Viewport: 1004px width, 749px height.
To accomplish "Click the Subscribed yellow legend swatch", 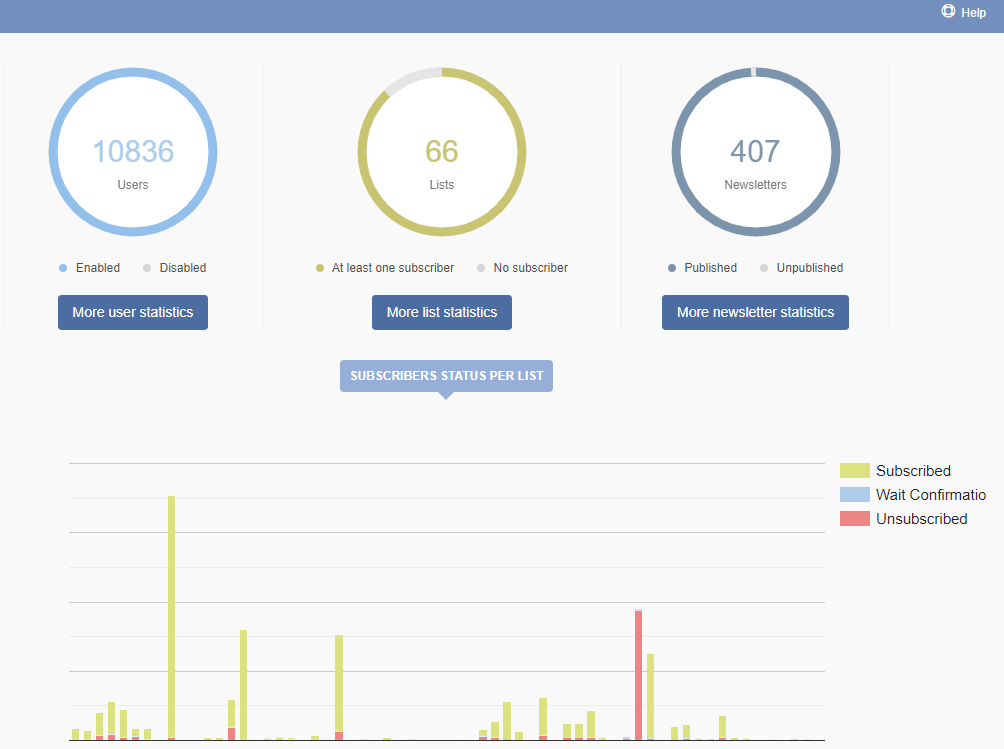I will (855, 471).
